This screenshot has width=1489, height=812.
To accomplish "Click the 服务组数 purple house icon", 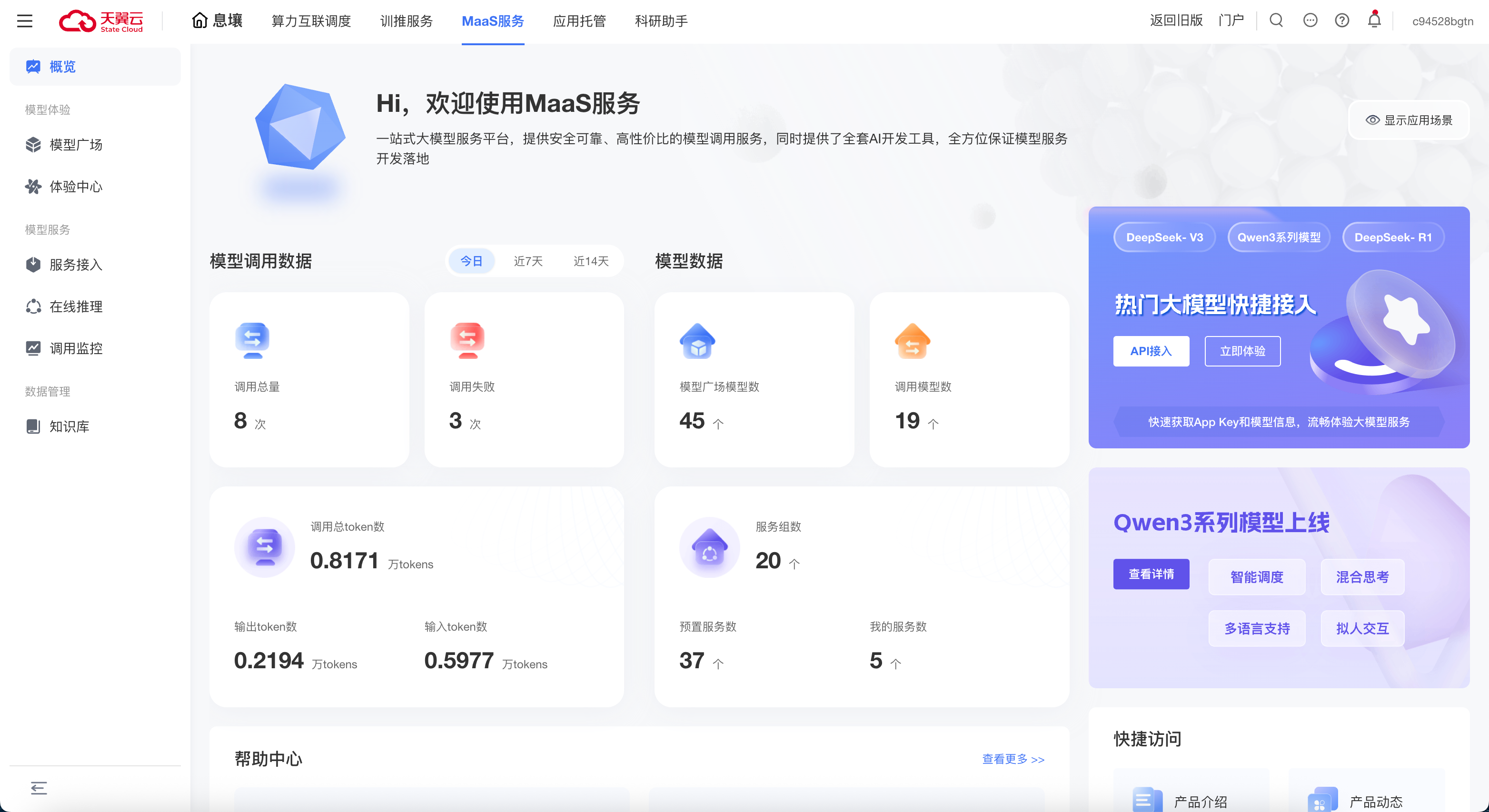I will [710, 547].
